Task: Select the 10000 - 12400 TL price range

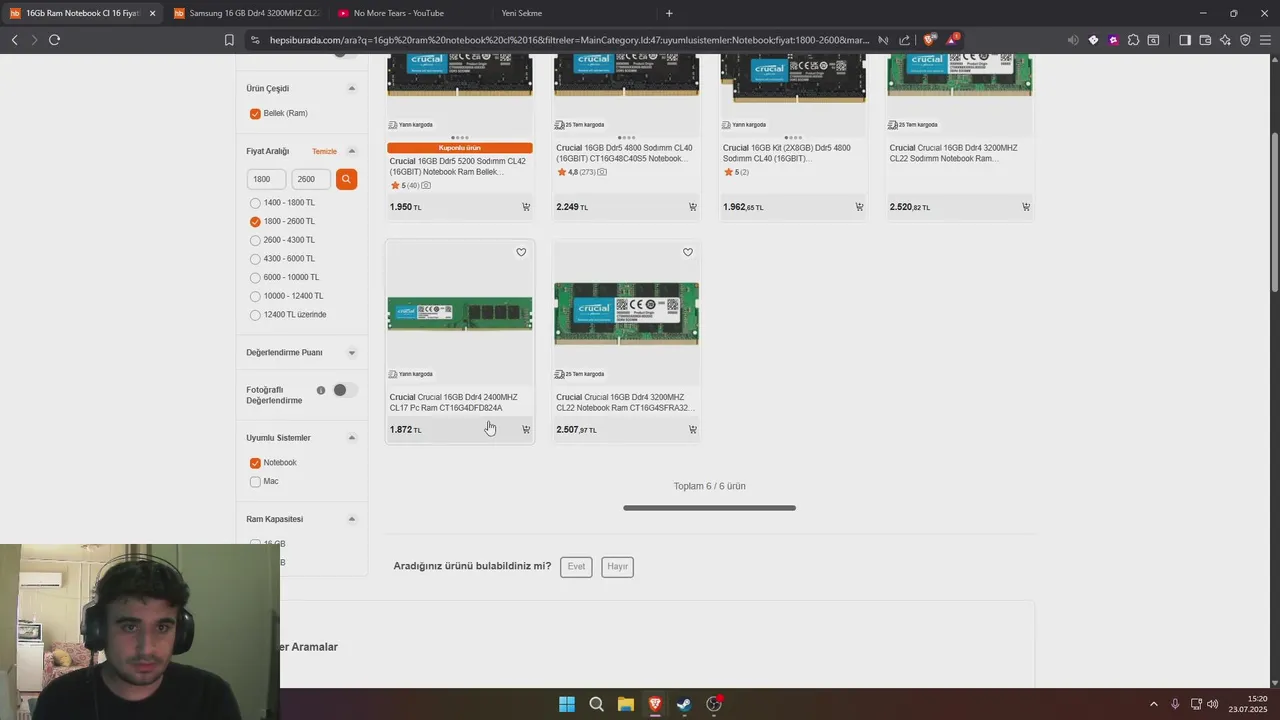Action: click(x=255, y=296)
